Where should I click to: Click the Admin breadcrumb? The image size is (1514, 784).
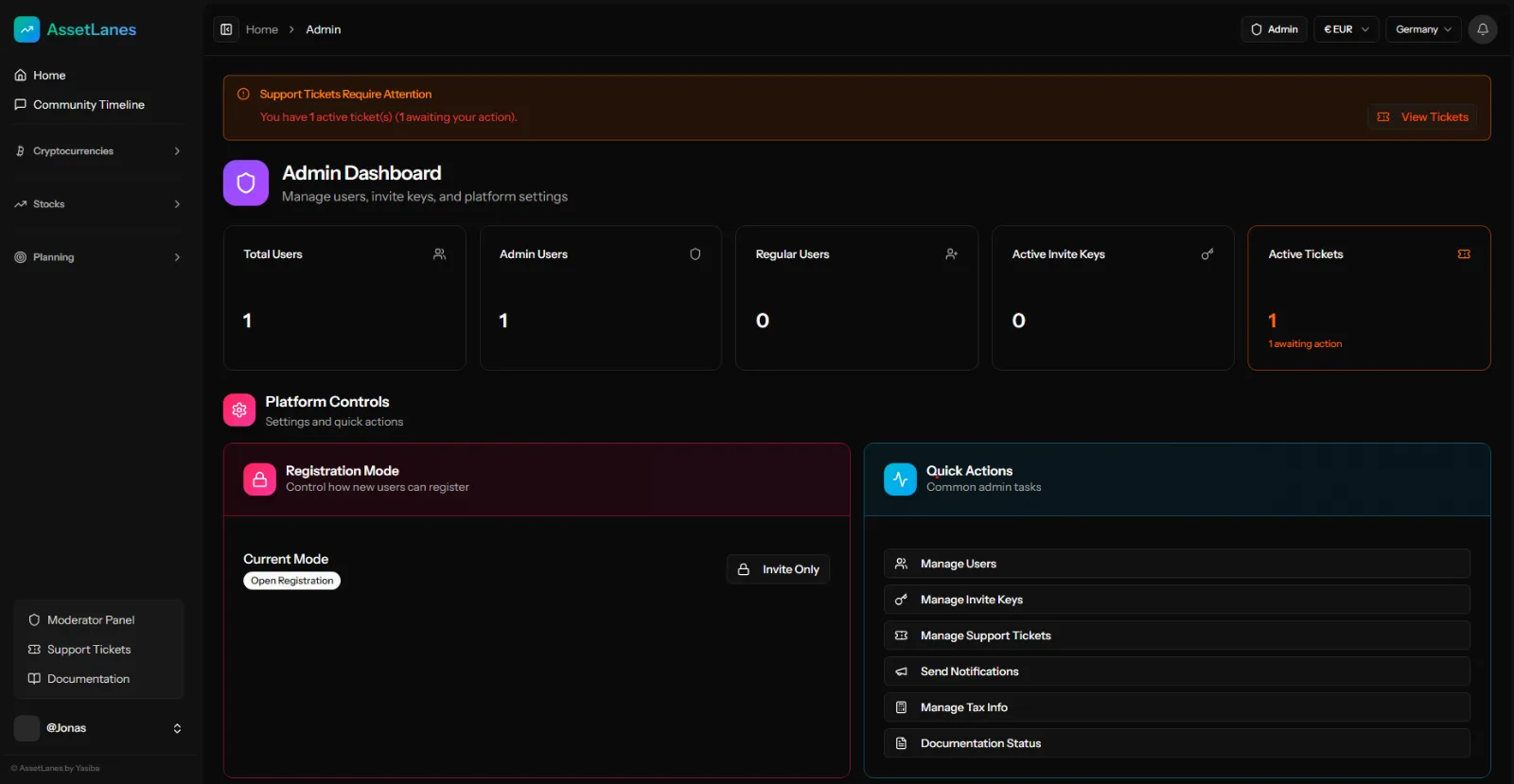pos(324,29)
